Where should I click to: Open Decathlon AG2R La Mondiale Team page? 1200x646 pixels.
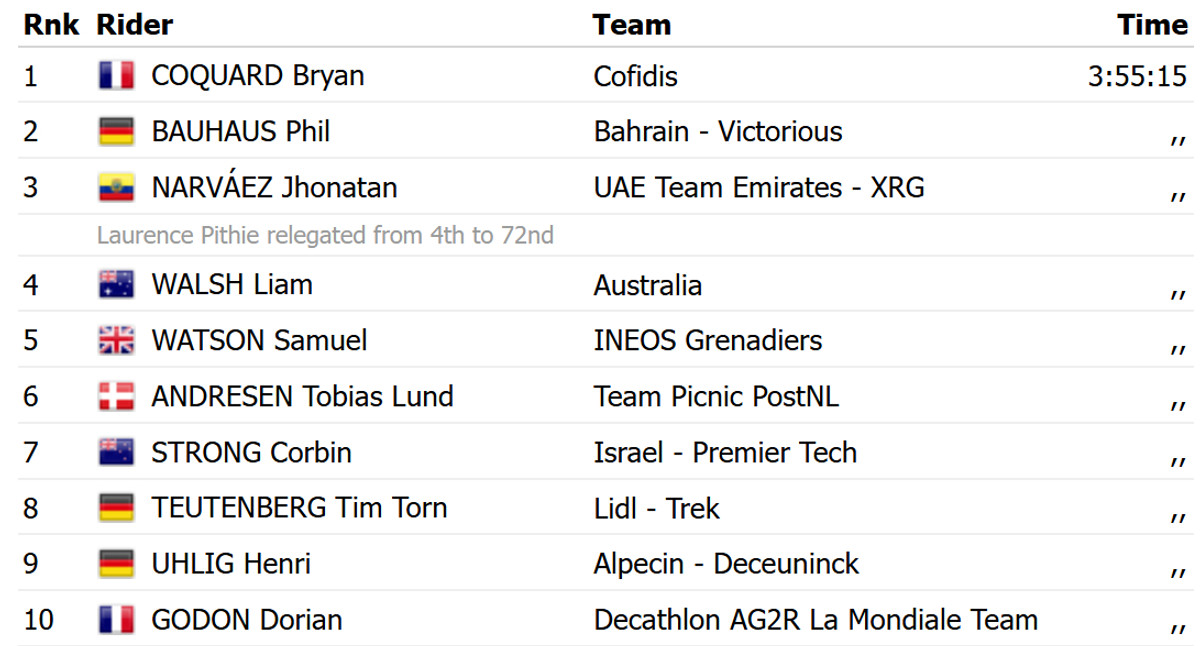pos(815,620)
